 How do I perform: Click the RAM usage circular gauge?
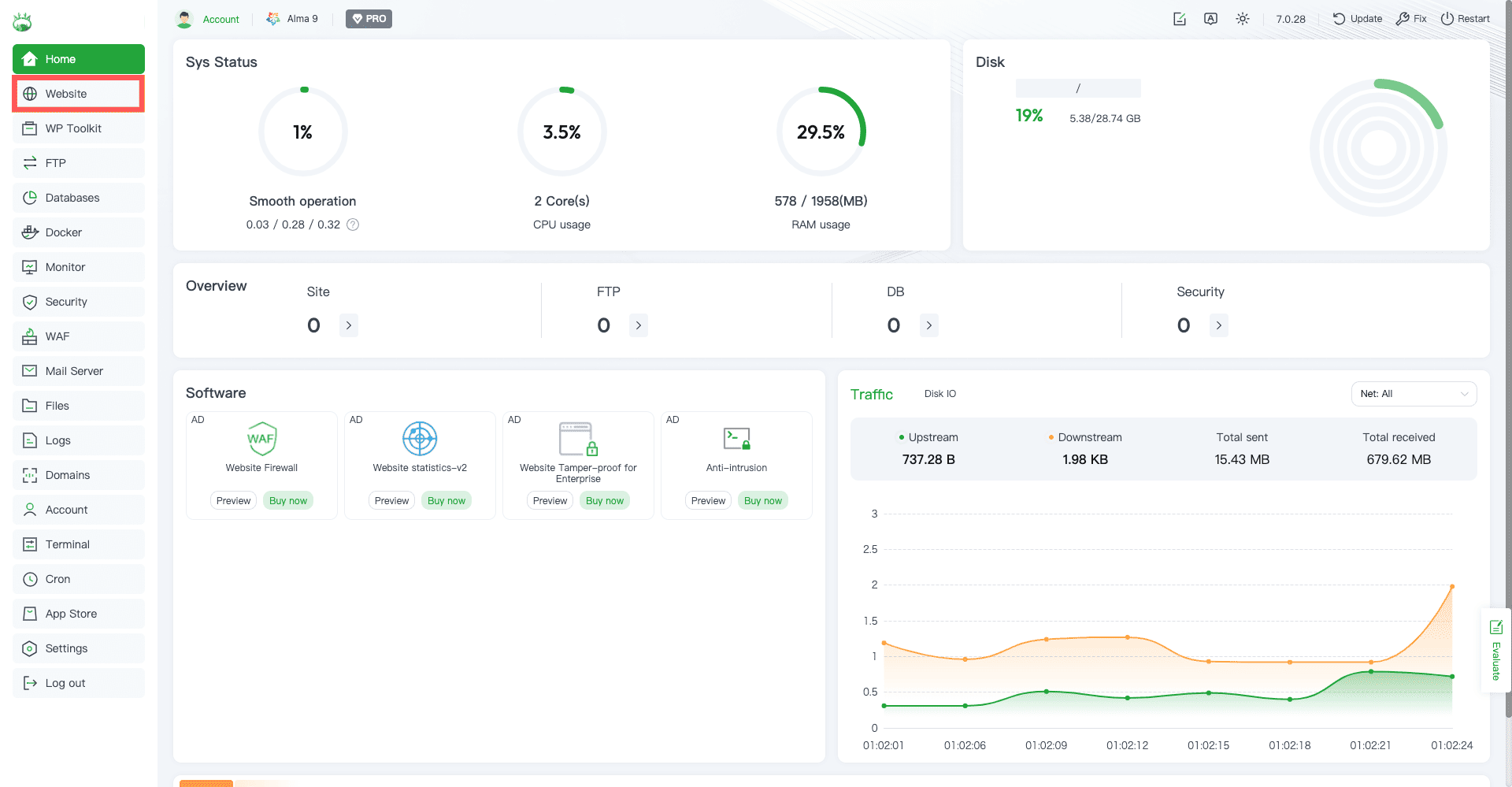coord(821,132)
